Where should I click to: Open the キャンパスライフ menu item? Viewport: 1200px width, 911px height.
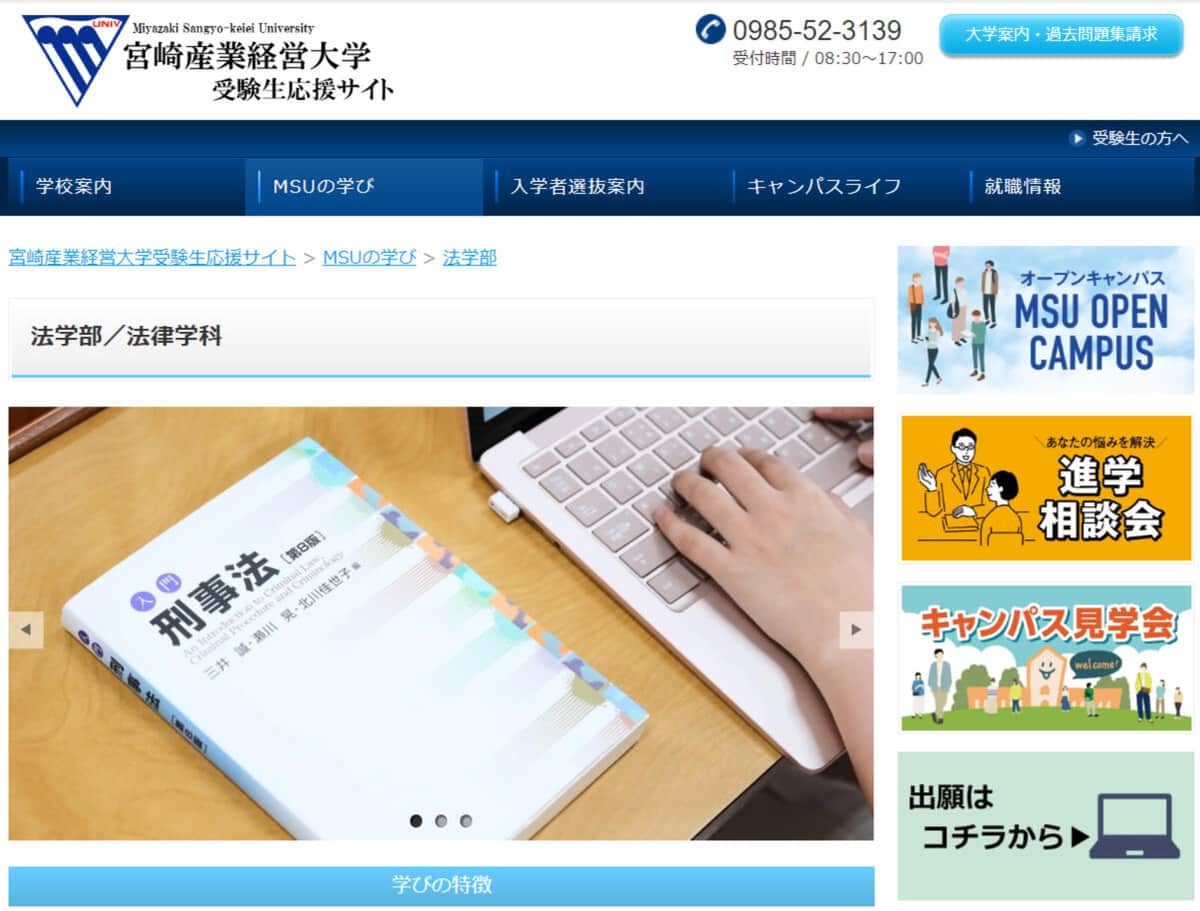(824, 186)
